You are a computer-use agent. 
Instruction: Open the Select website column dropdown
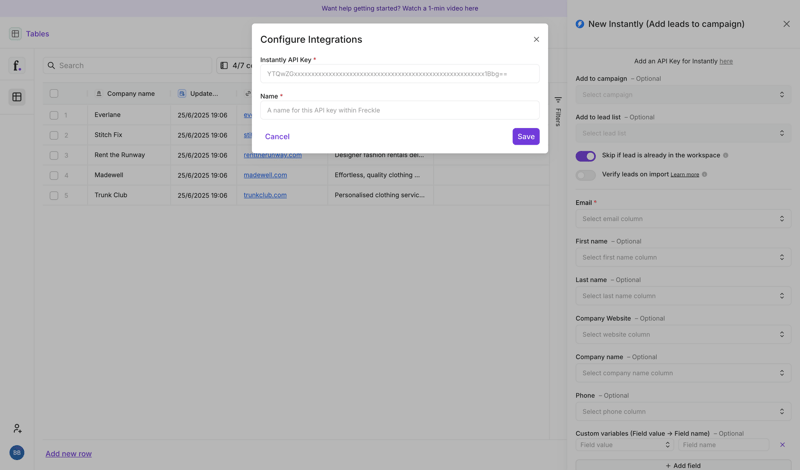[x=683, y=334]
